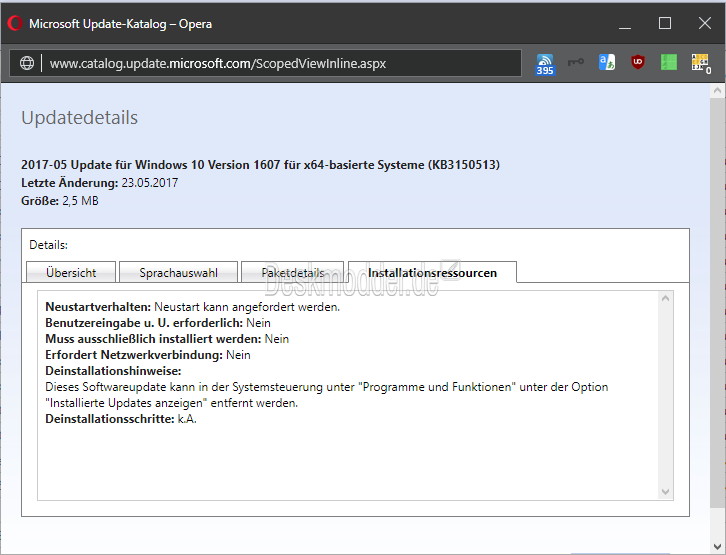Minimize the Opera window
Screen dimensions: 726x555
tap(625, 23)
